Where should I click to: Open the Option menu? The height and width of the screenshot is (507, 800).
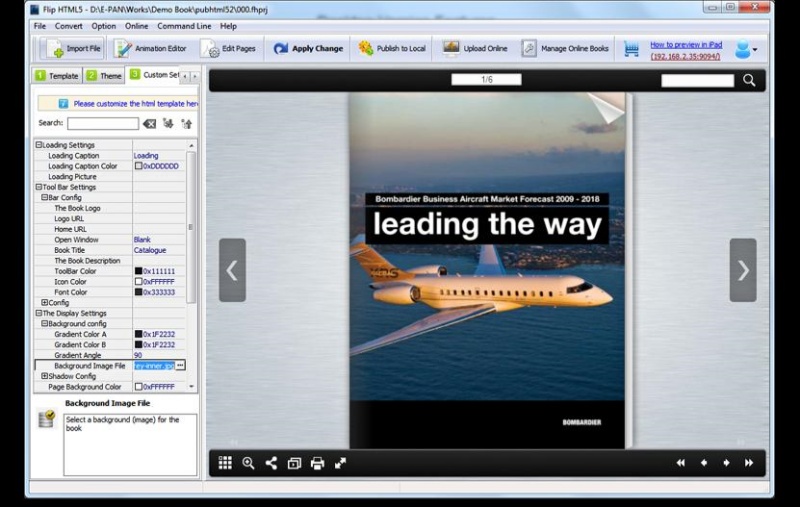pos(104,26)
